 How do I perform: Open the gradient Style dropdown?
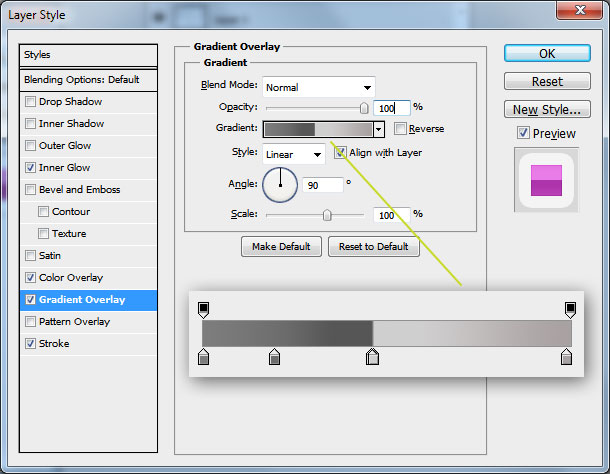pos(294,154)
